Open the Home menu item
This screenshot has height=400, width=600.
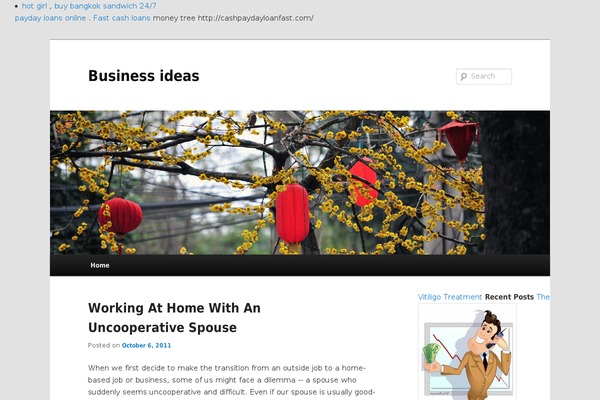(100, 265)
